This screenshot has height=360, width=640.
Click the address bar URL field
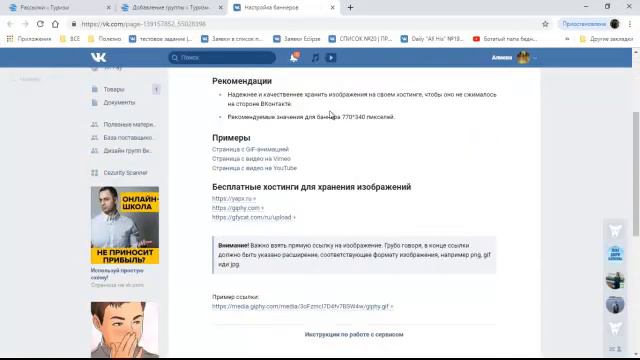[x=302, y=24]
